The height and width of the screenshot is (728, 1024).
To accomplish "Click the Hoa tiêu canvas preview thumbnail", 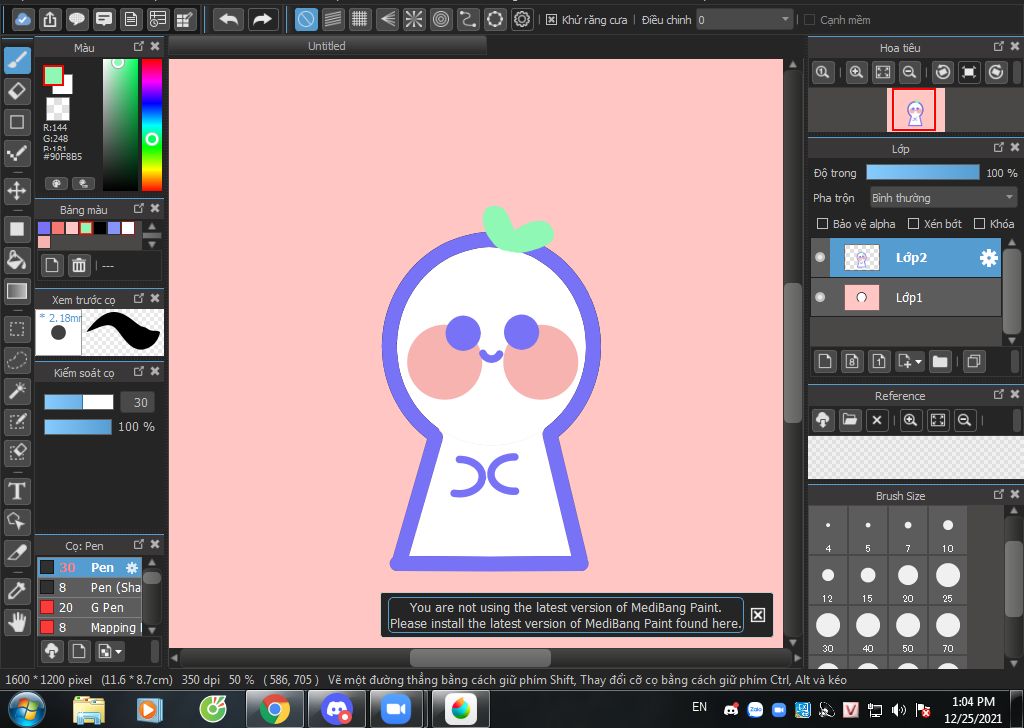I will (915, 110).
